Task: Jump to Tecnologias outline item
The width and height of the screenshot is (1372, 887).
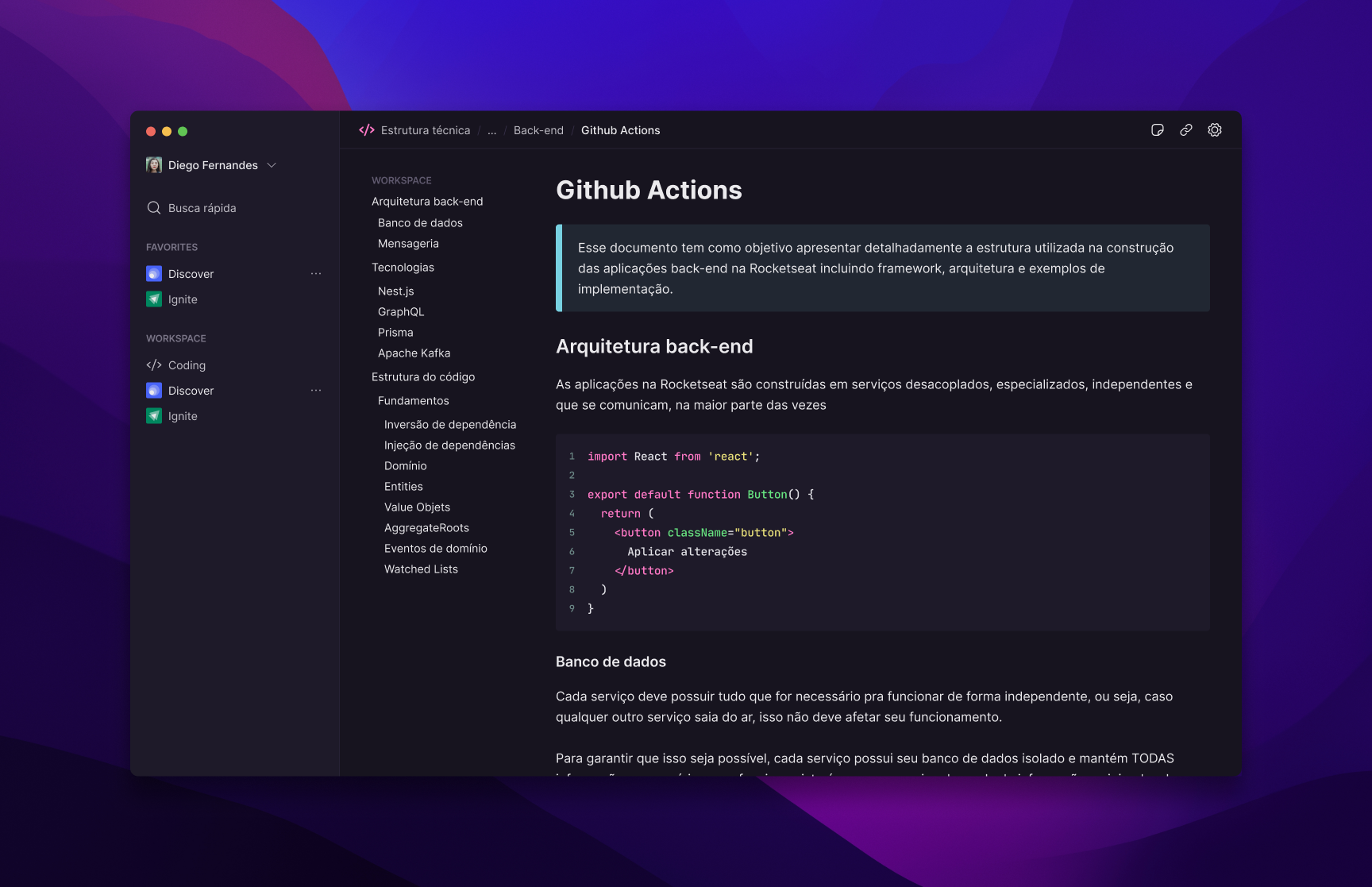Action: coord(403,268)
